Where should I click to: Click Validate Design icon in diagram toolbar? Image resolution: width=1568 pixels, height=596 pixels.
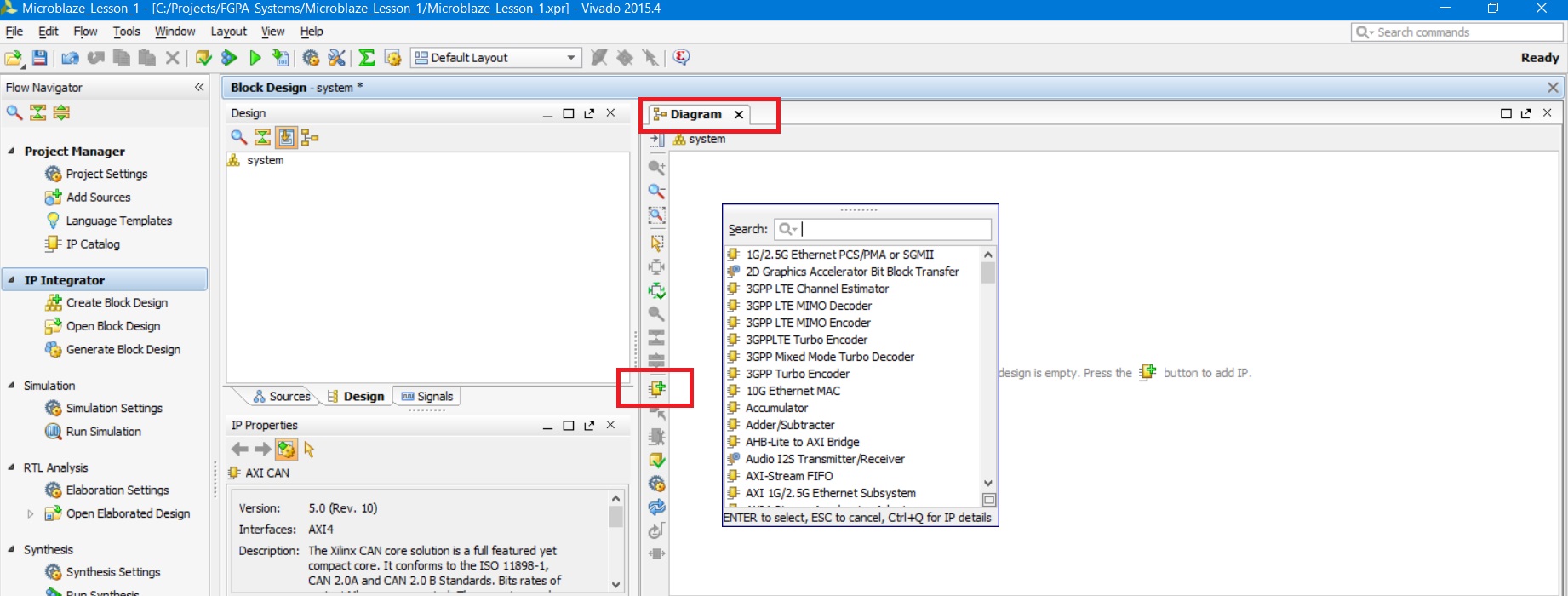point(656,461)
